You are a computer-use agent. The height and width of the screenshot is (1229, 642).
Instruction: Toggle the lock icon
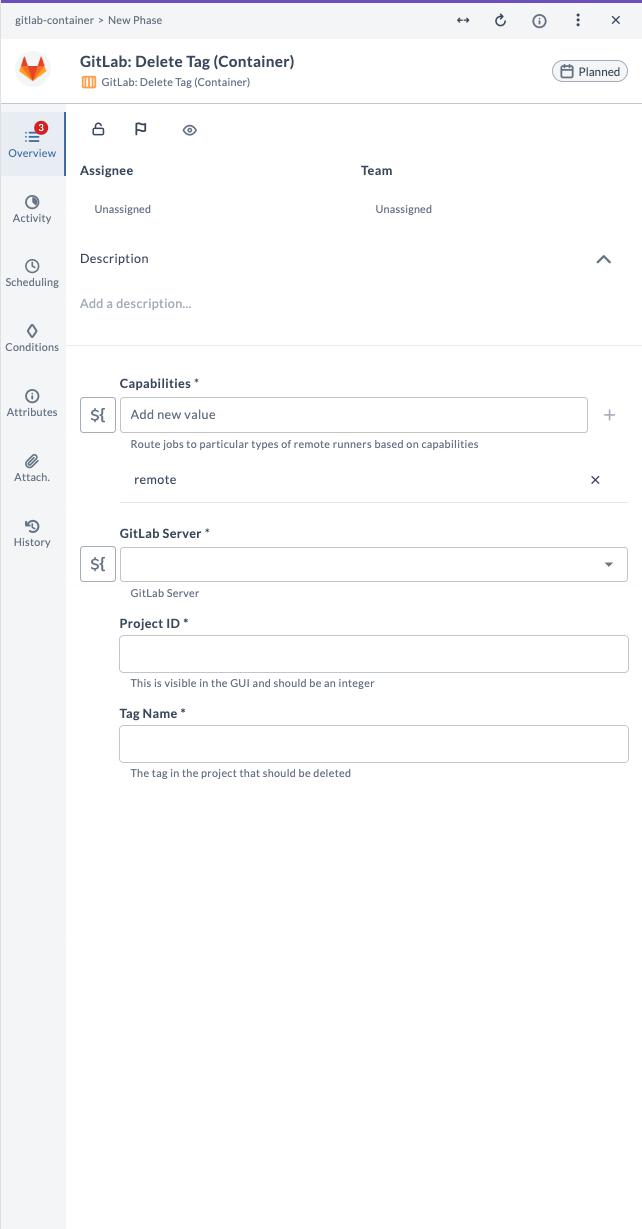point(98,129)
